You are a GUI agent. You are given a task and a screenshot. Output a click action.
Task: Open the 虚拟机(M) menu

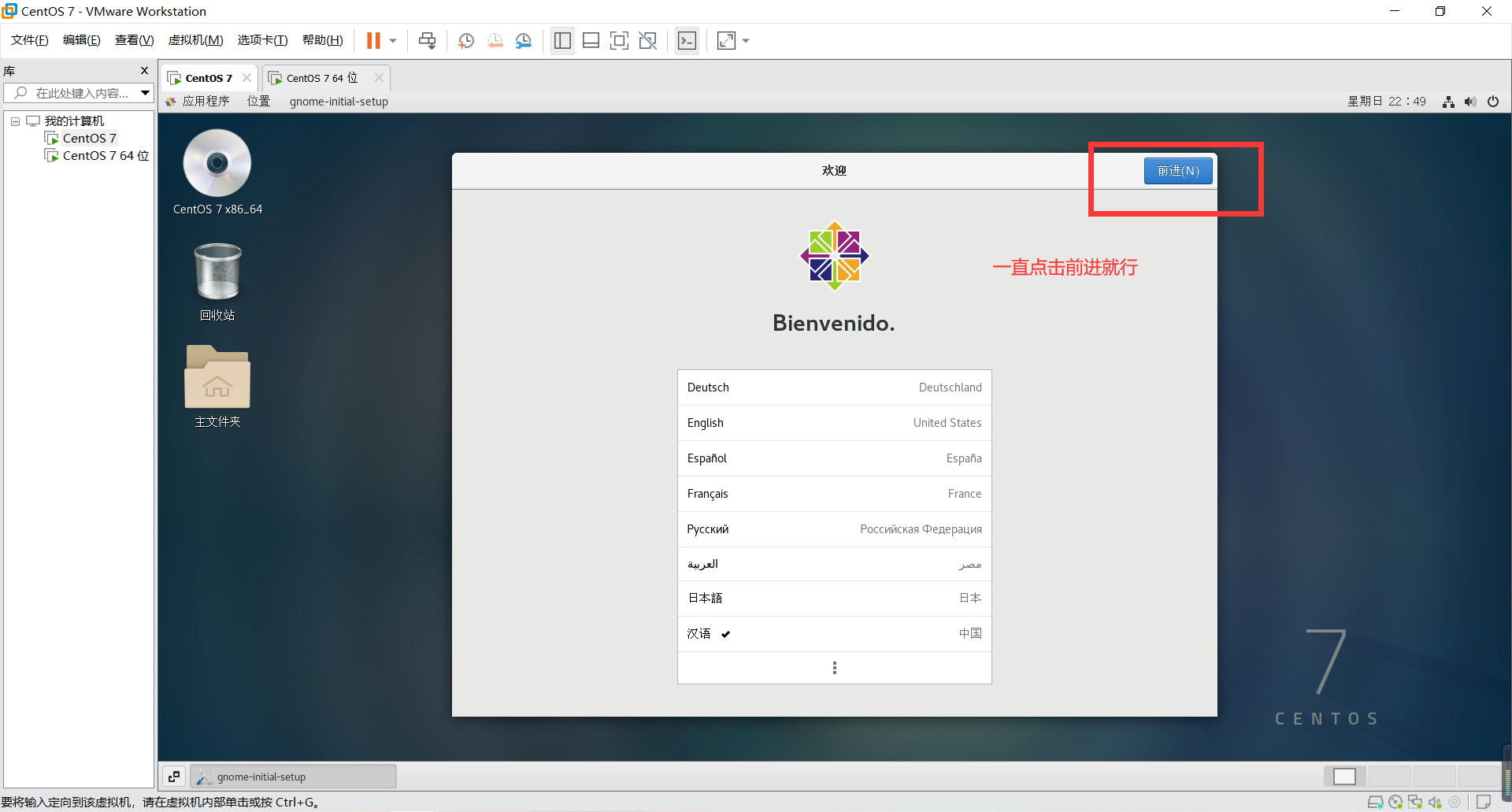pyautogui.click(x=195, y=40)
